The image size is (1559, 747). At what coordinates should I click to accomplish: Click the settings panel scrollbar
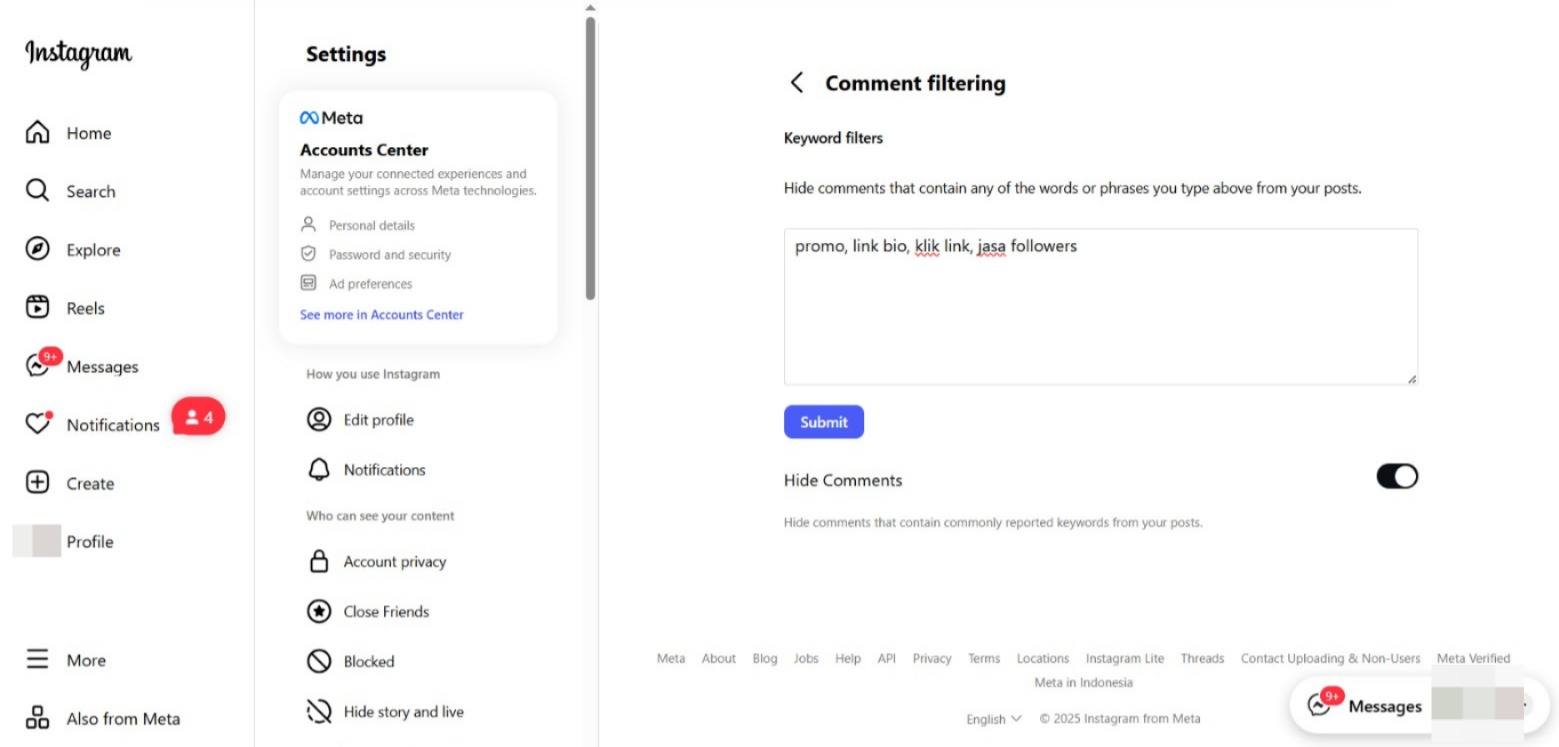coord(590,160)
